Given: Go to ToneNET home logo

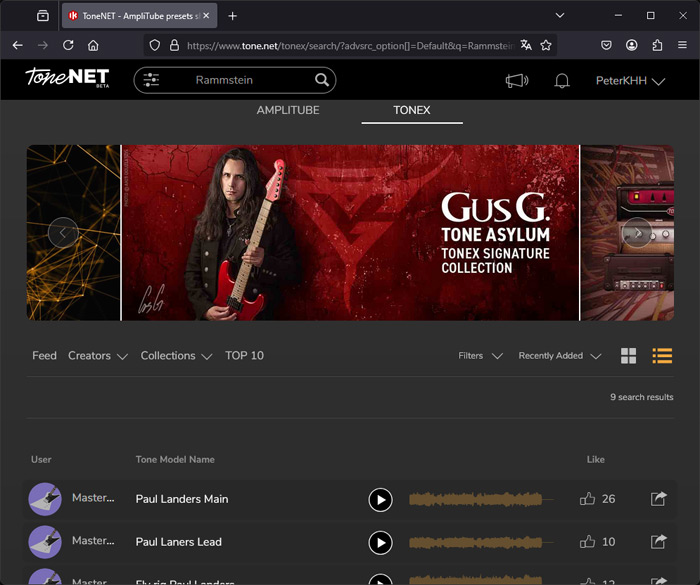Looking at the screenshot, I should pos(67,77).
